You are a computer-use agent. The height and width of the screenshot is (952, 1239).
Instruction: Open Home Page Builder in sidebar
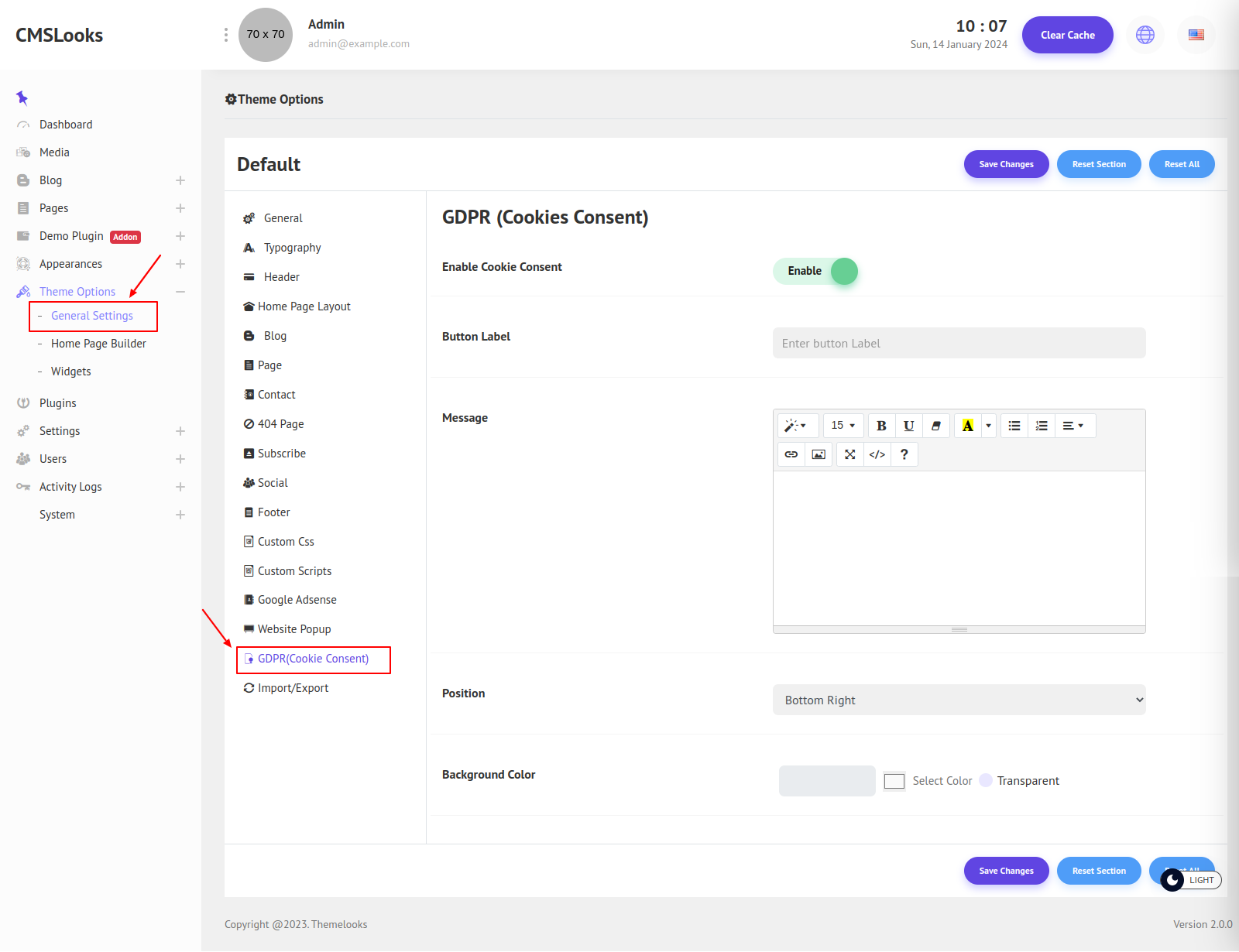point(98,344)
